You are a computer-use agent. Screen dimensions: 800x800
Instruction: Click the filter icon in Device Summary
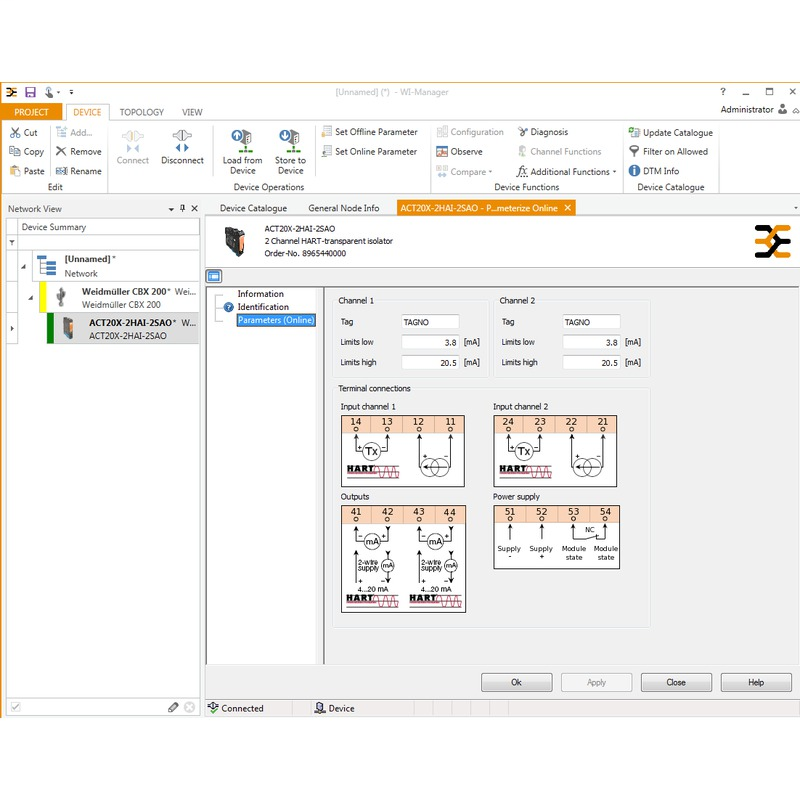tap(12, 243)
